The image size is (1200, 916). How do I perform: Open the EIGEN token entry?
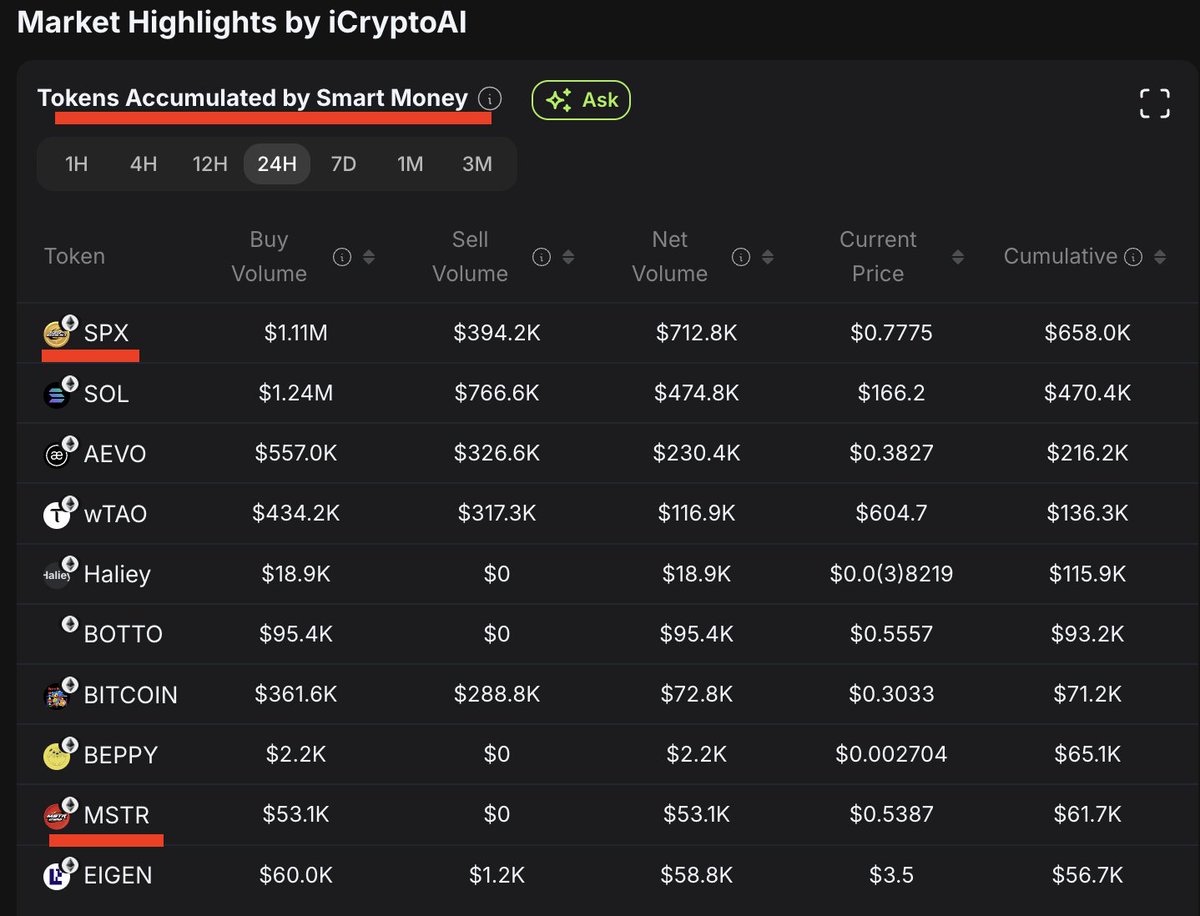coord(118,875)
